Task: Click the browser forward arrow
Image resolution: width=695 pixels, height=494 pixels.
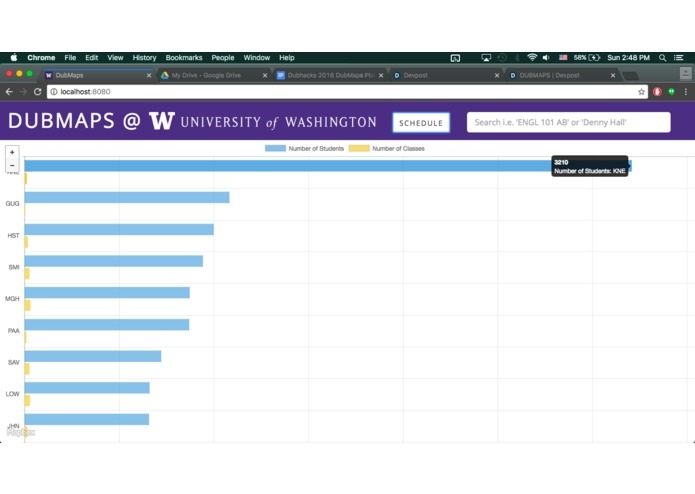Action: (23, 92)
